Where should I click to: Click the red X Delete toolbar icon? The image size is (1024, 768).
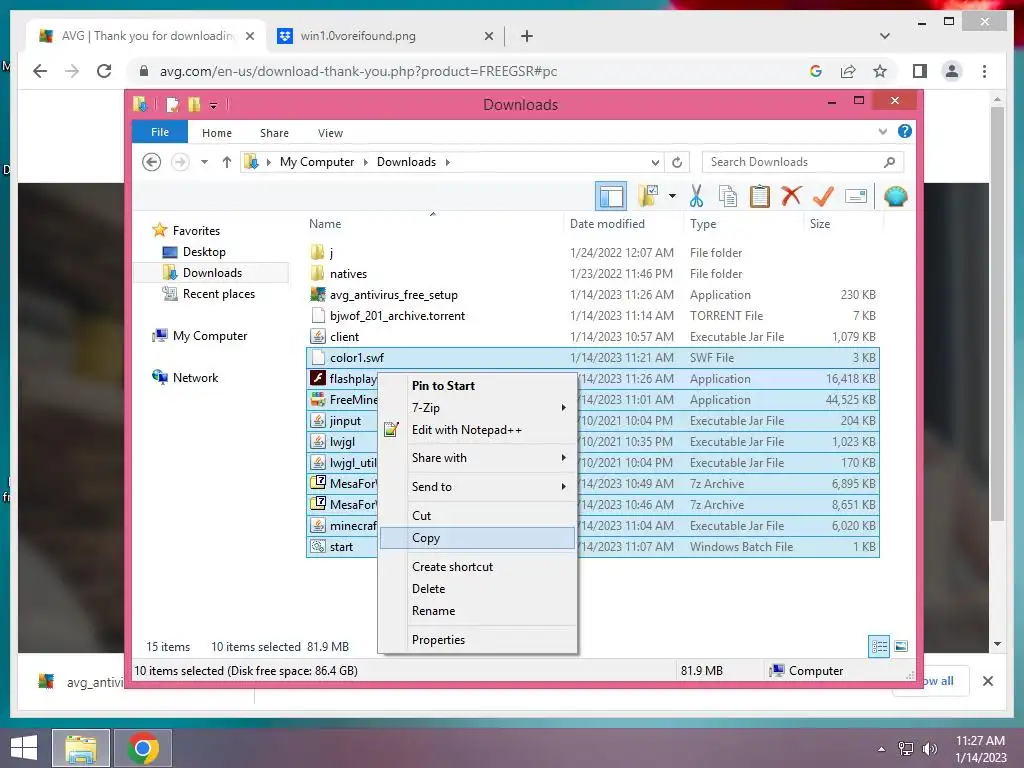click(791, 195)
